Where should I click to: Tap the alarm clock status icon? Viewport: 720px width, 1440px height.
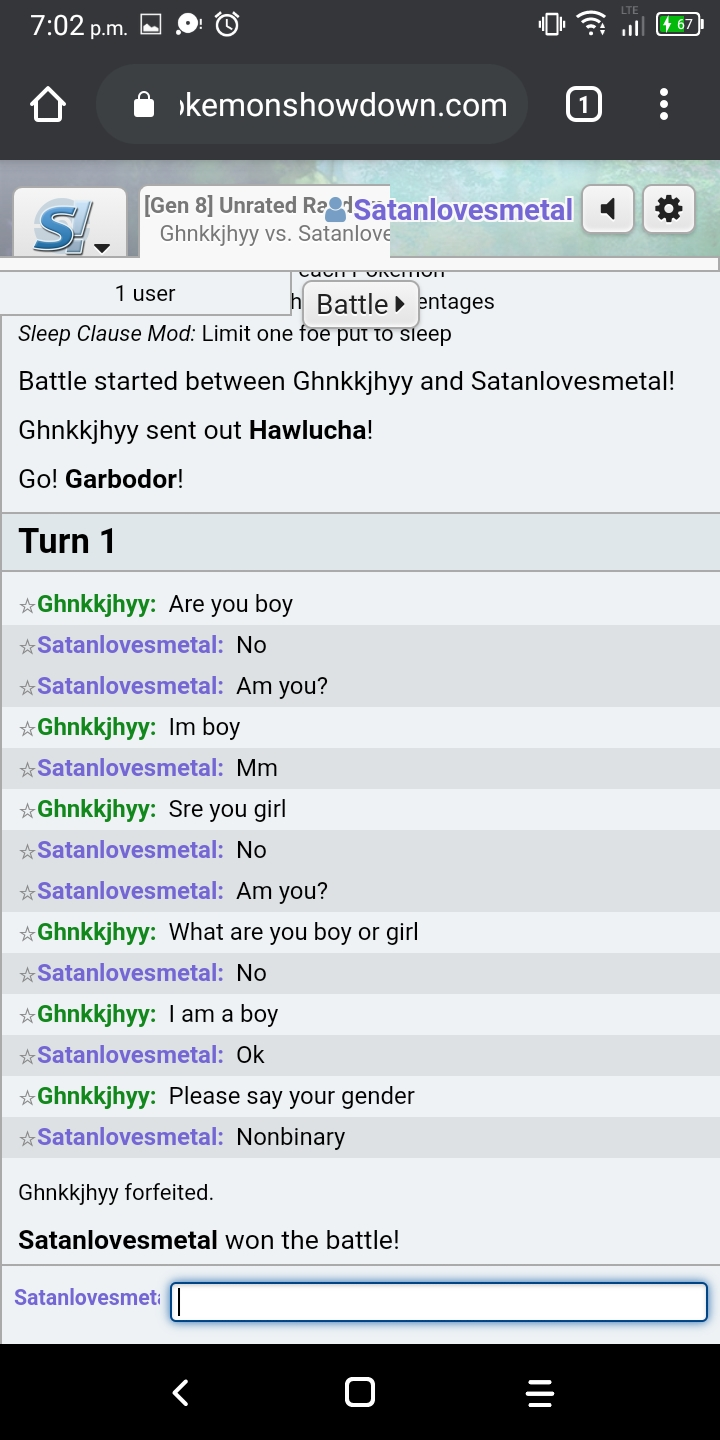pyautogui.click(x=227, y=25)
